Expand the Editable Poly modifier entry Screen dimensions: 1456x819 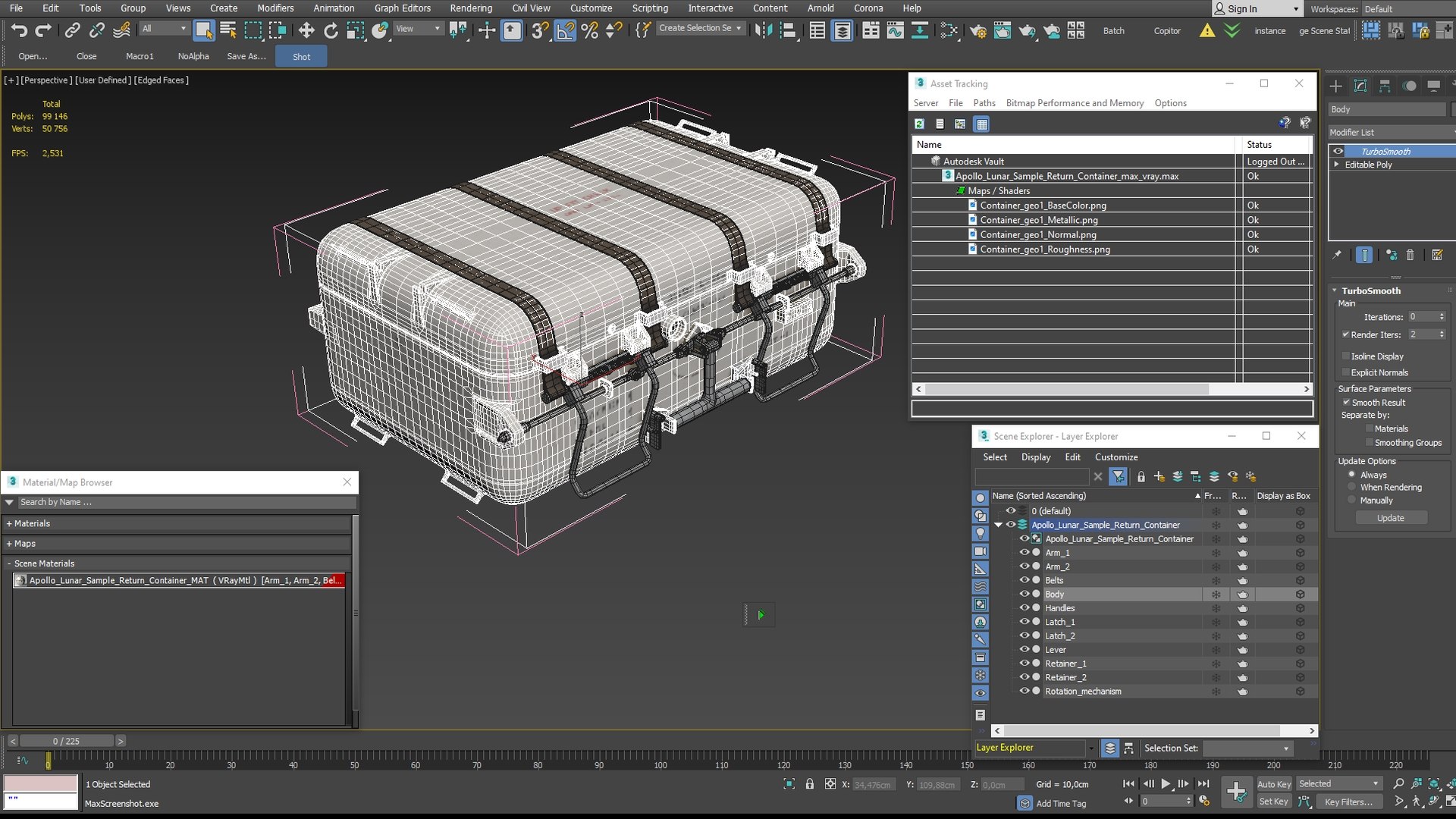tap(1337, 165)
